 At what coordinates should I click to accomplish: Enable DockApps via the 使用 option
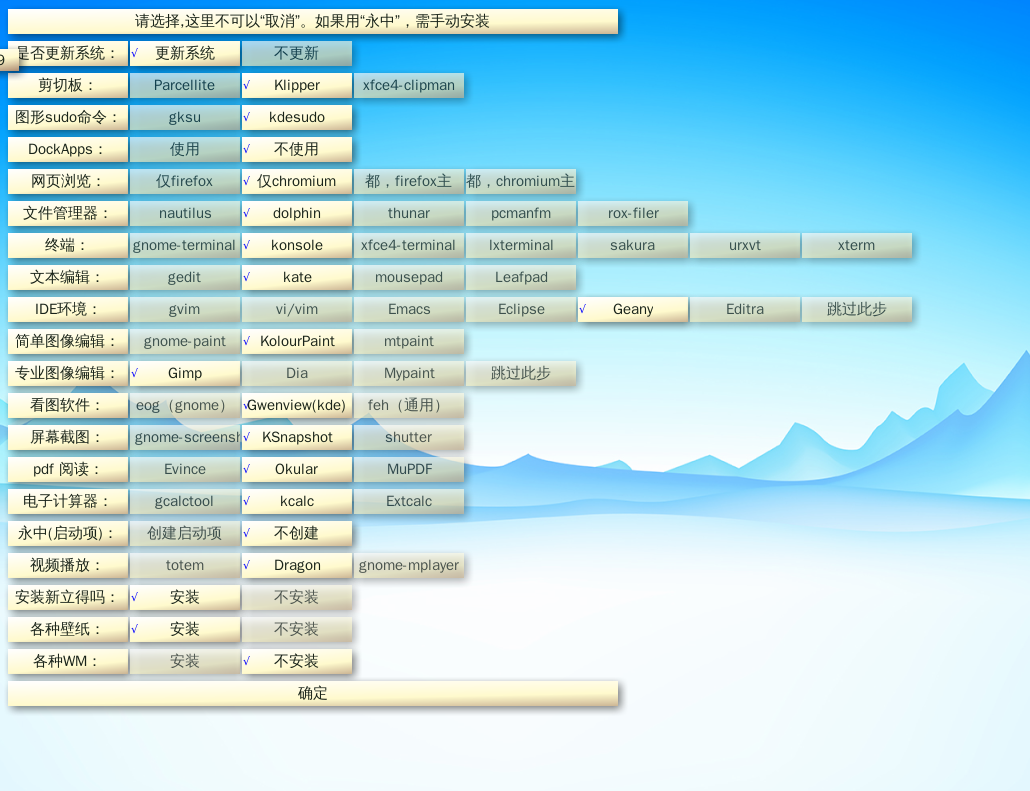tap(185, 149)
